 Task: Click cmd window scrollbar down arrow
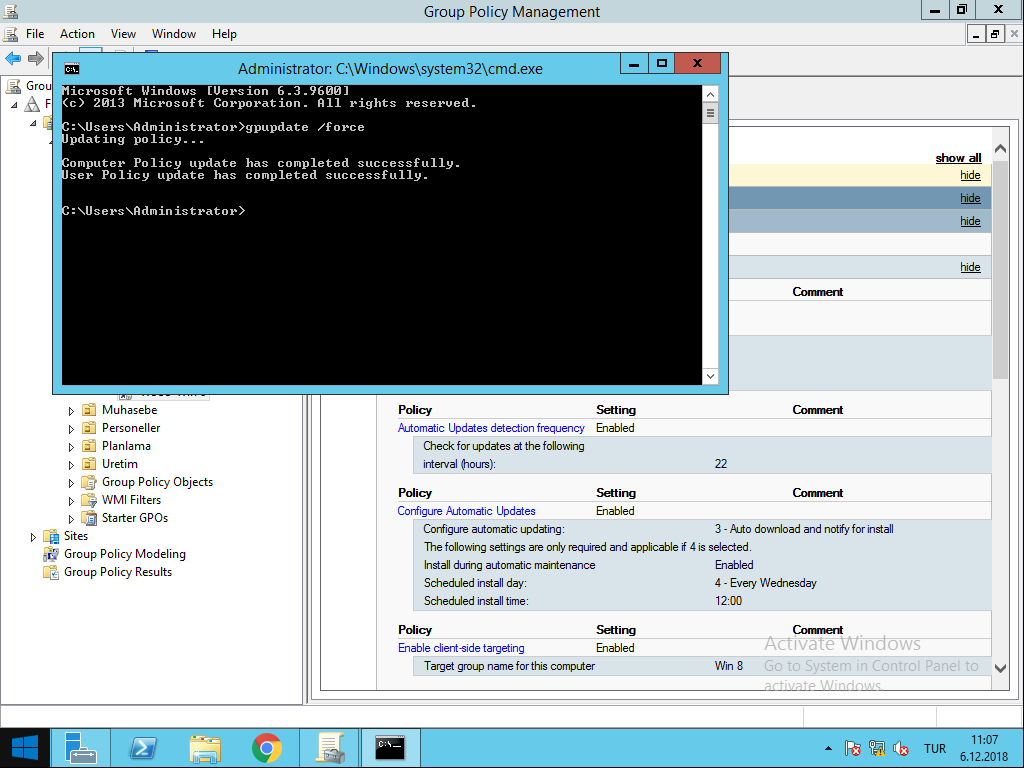710,376
